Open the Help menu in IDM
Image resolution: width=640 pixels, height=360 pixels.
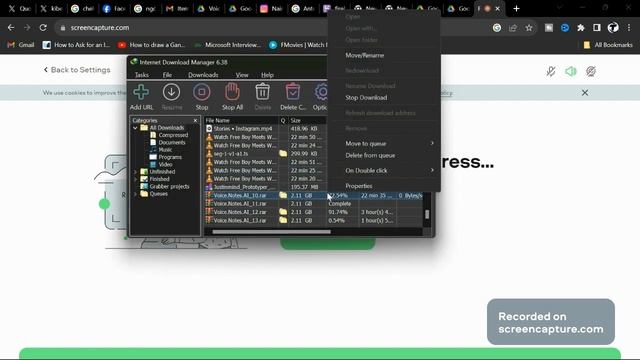coord(267,75)
